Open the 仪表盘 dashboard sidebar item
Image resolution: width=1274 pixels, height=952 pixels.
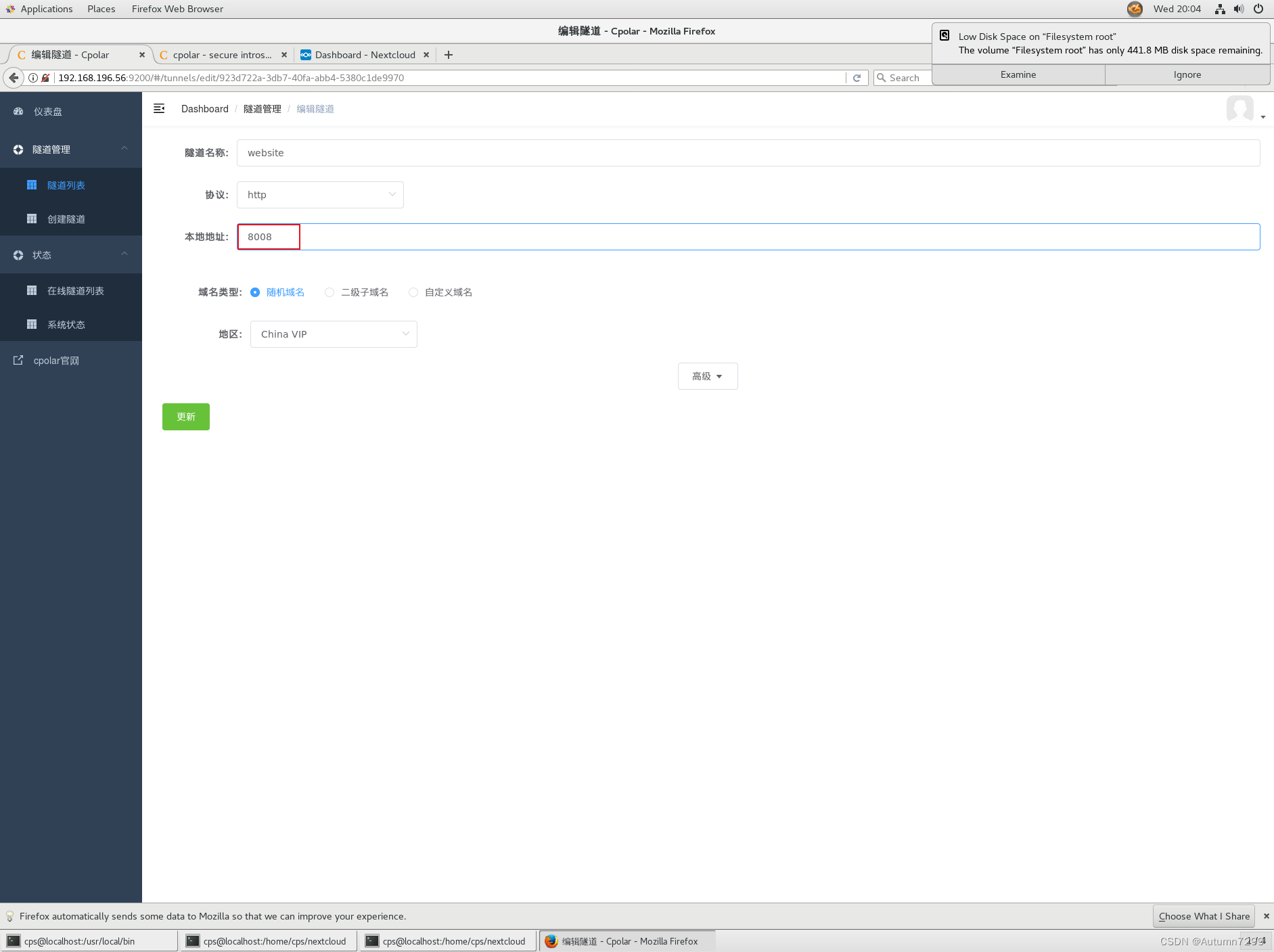tap(71, 112)
